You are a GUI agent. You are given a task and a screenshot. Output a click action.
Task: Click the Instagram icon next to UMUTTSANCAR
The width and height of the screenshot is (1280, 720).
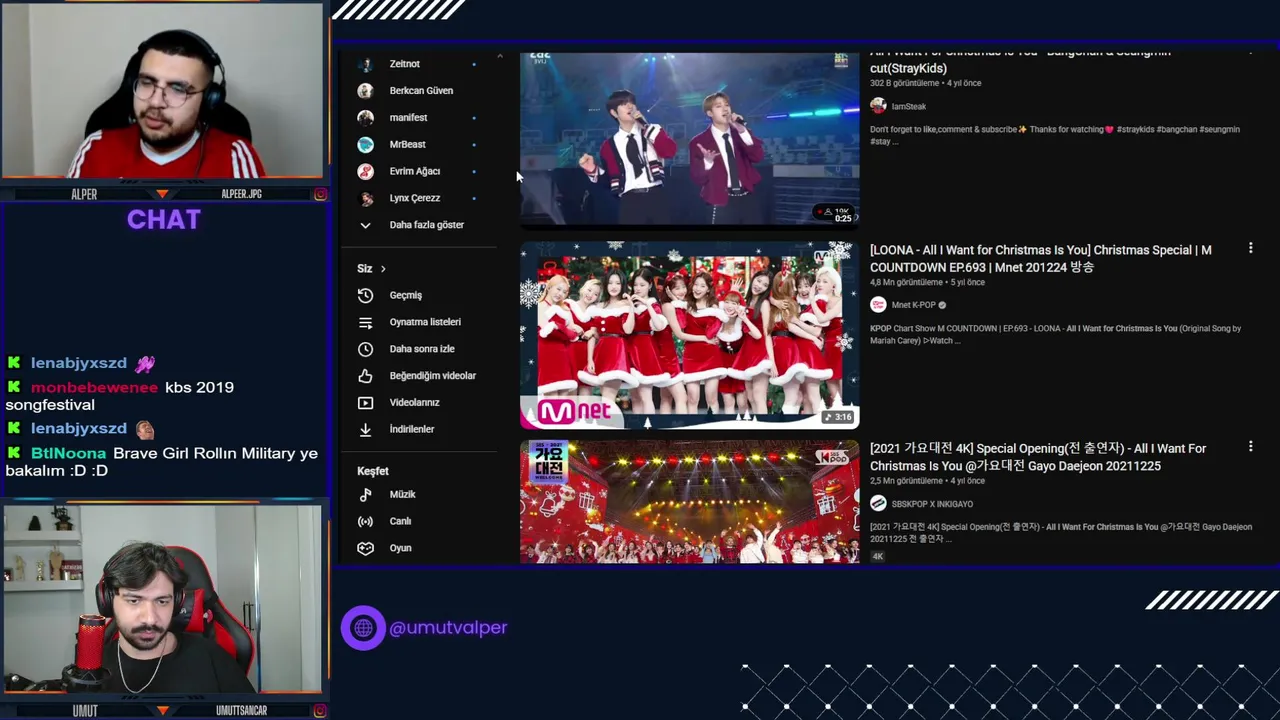320,711
